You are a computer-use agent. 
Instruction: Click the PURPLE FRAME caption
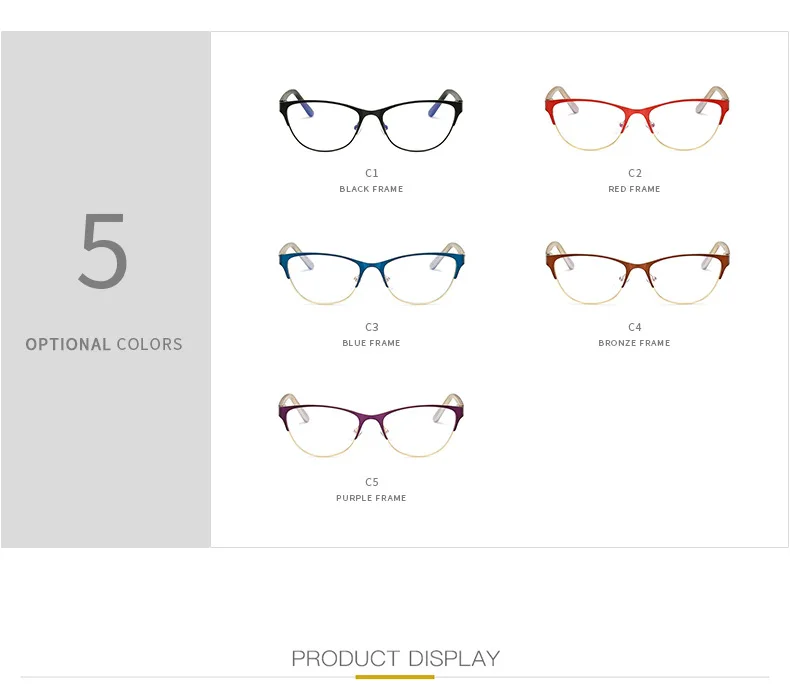371,498
